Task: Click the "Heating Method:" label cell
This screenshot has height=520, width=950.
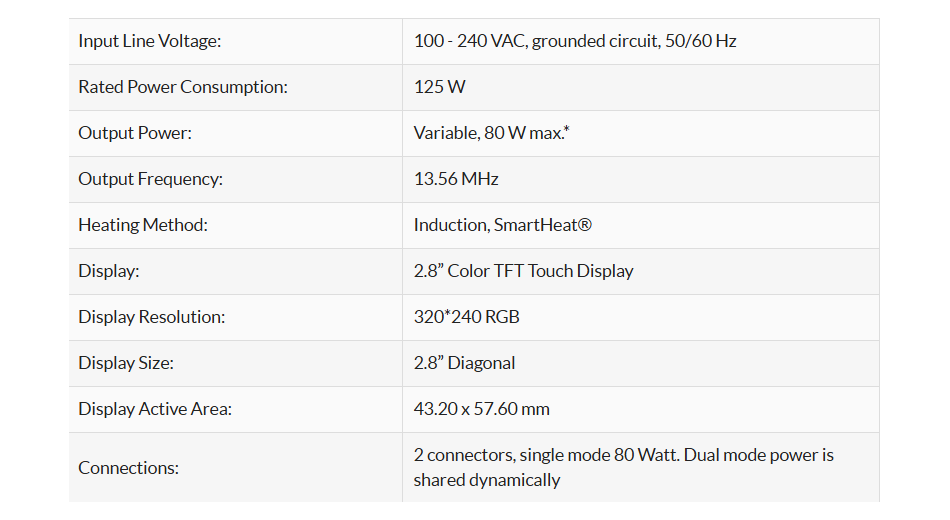Action: pos(143,225)
